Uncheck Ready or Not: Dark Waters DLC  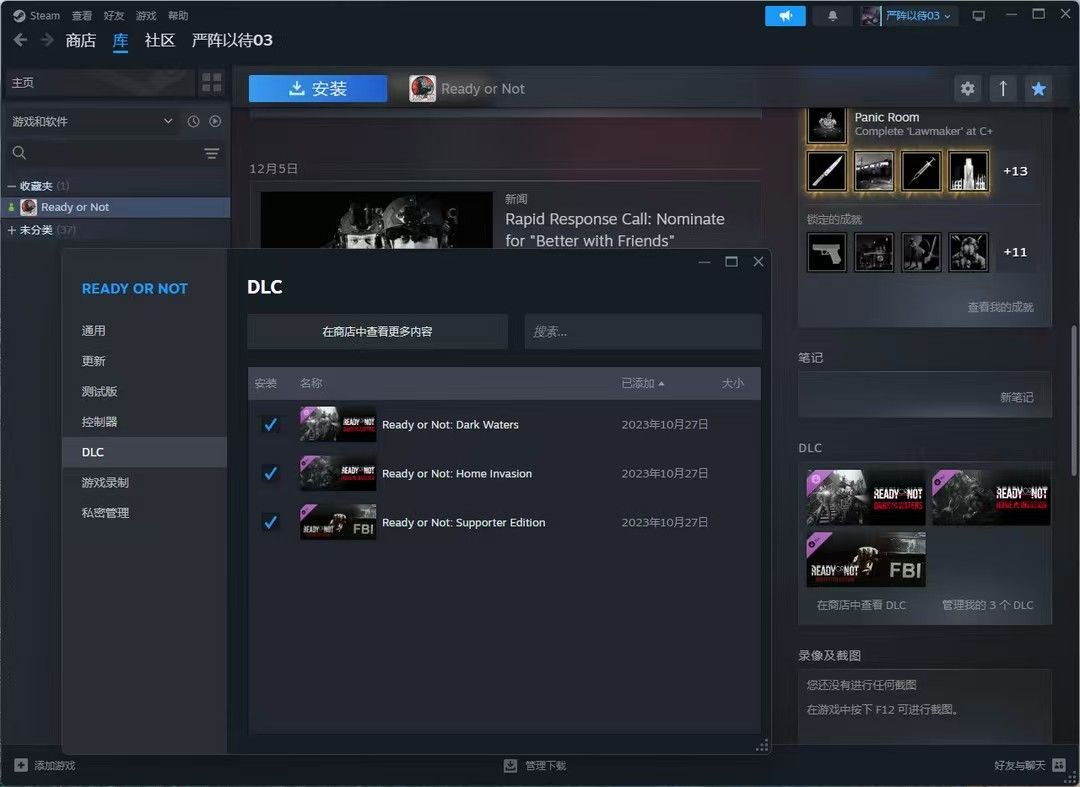(270, 425)
